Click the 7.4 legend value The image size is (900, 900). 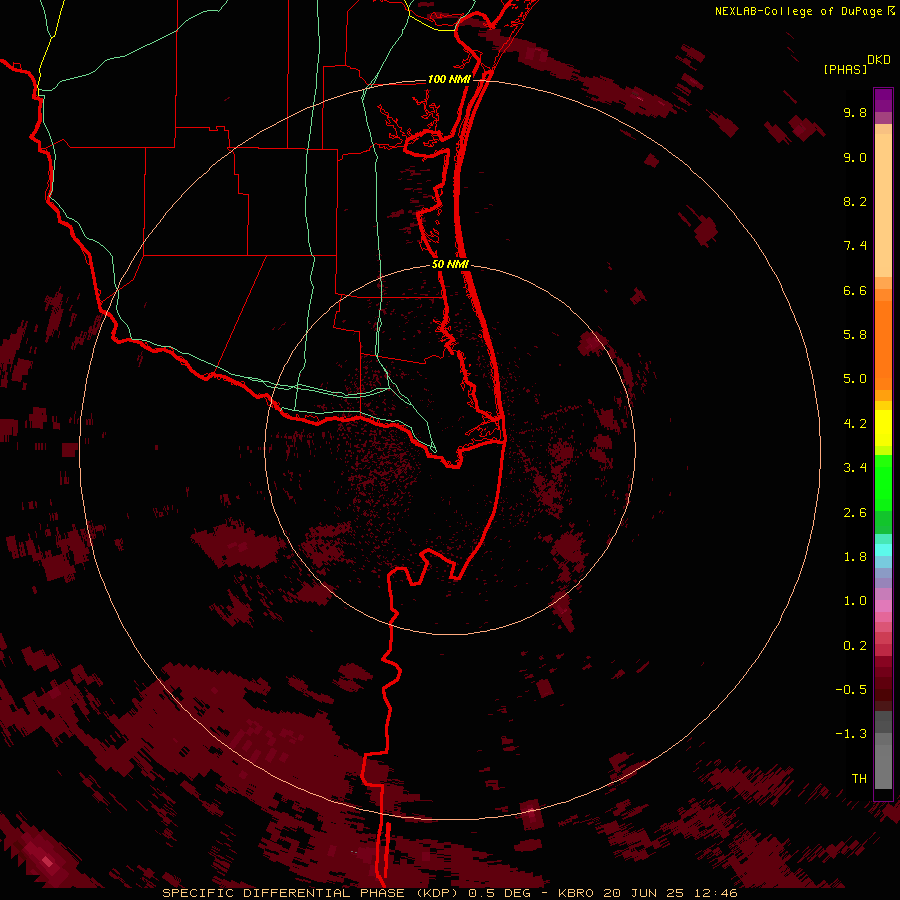[855, 246]
